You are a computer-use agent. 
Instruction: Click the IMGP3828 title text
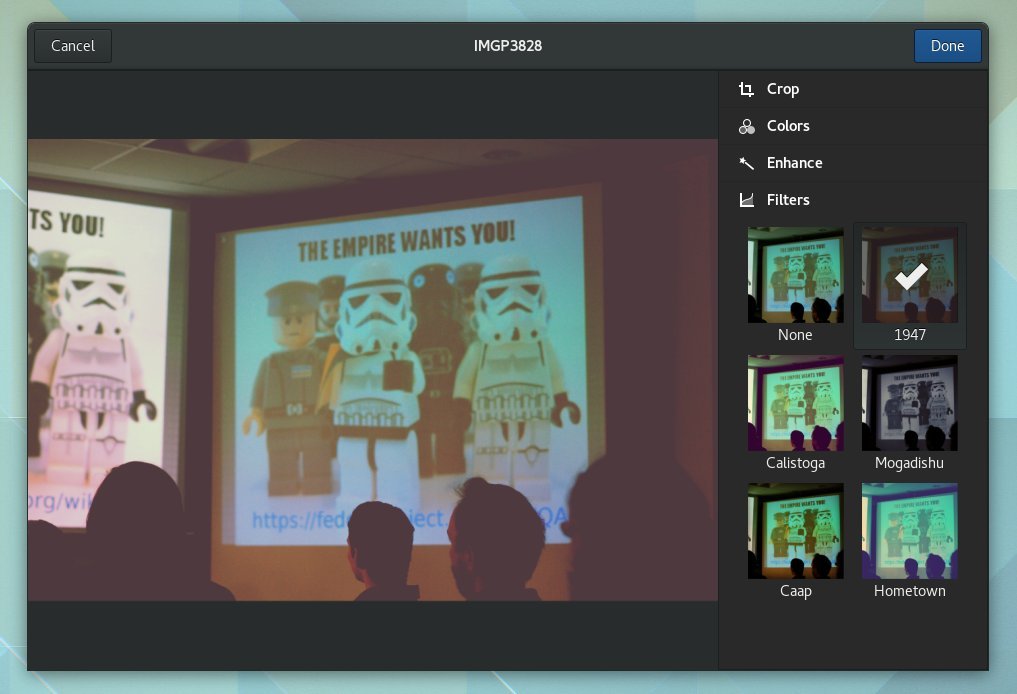[x=508, y=46]
